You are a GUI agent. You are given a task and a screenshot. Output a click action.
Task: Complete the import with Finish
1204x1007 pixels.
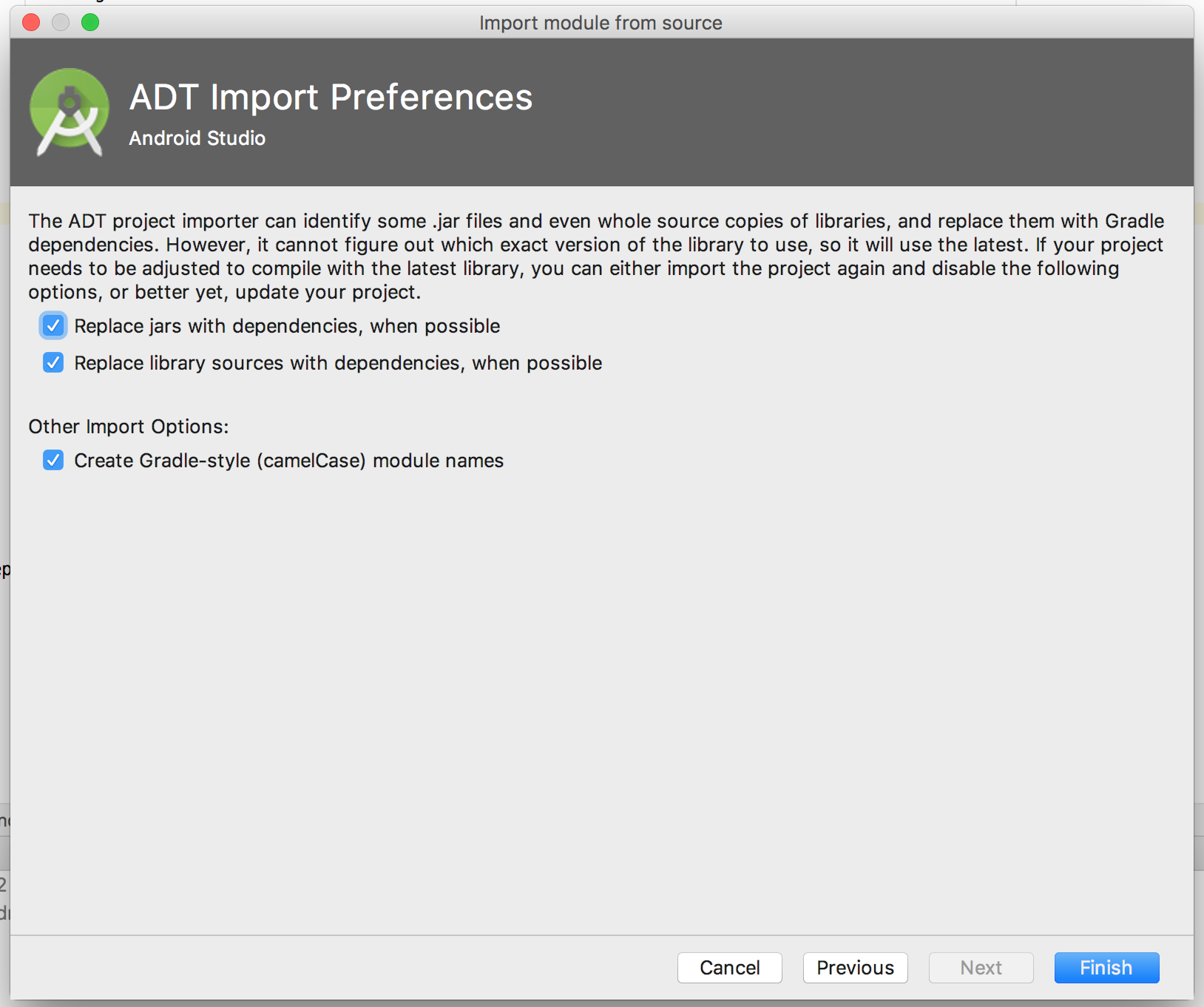1106,968
